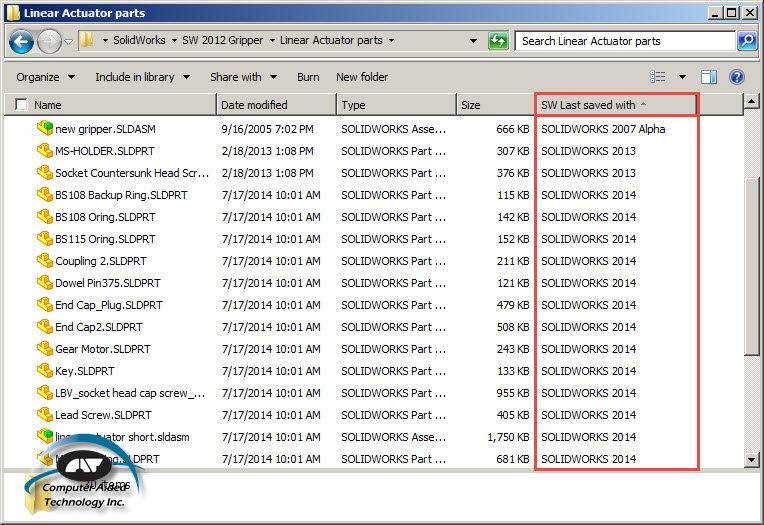This screenshot has width=764, height=525.
Task: Click BS108 Oring.SLDPRT part icon
Action: click(45, 216)
